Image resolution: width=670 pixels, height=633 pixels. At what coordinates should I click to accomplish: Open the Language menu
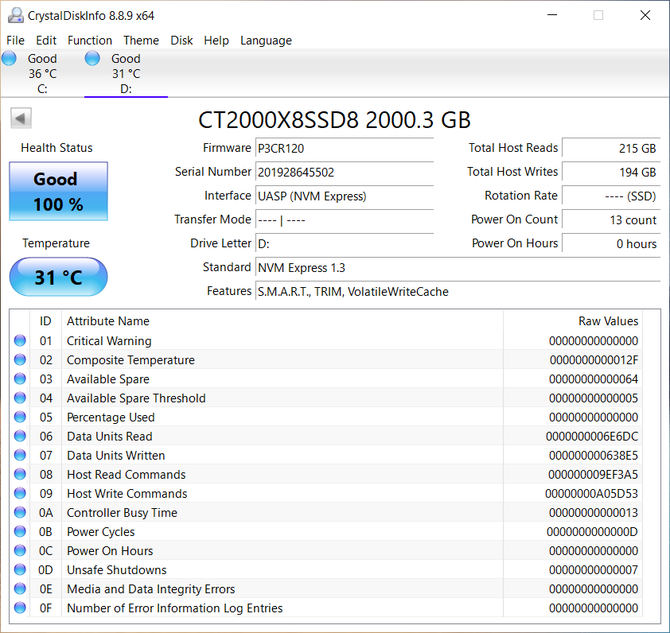coord(266,41)
